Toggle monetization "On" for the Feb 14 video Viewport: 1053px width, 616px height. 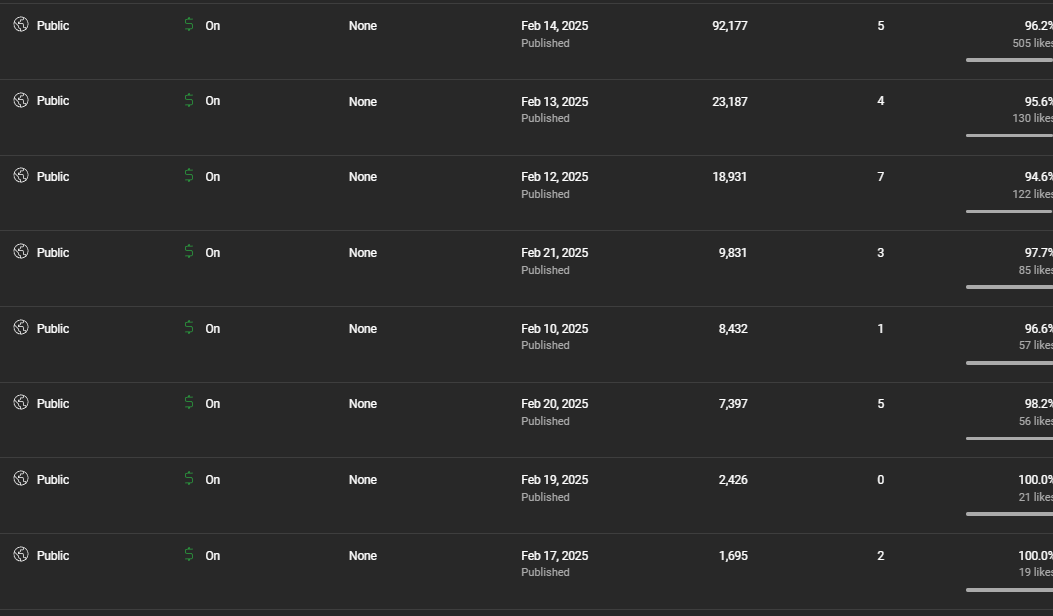tap(213, 26)
